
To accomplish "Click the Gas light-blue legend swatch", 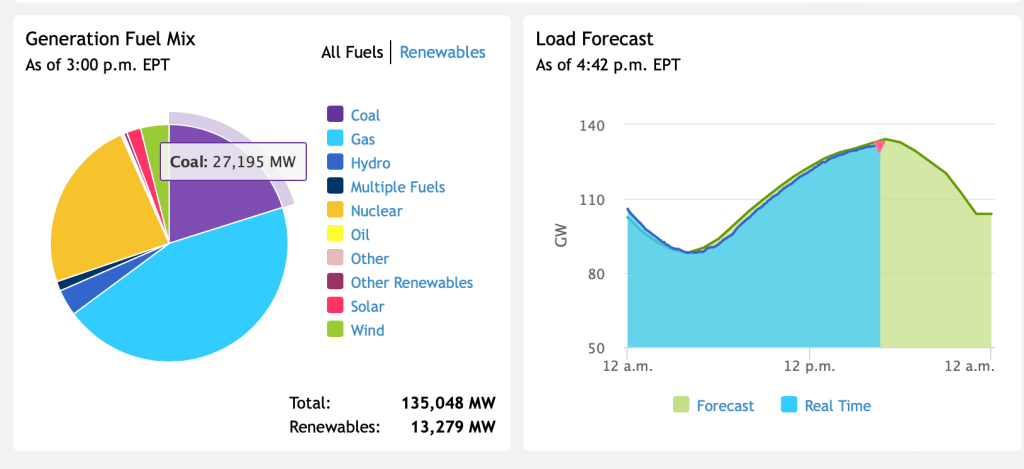I will tap(335, 139).
